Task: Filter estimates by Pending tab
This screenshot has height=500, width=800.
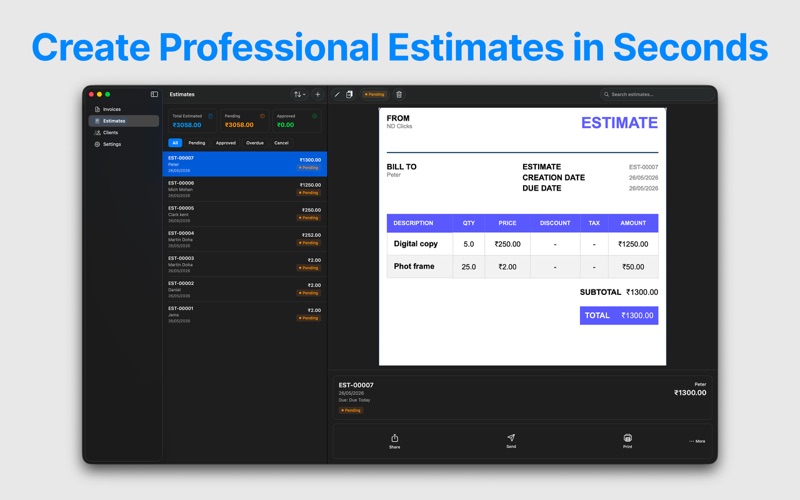Action: click(x=196, y=143)
